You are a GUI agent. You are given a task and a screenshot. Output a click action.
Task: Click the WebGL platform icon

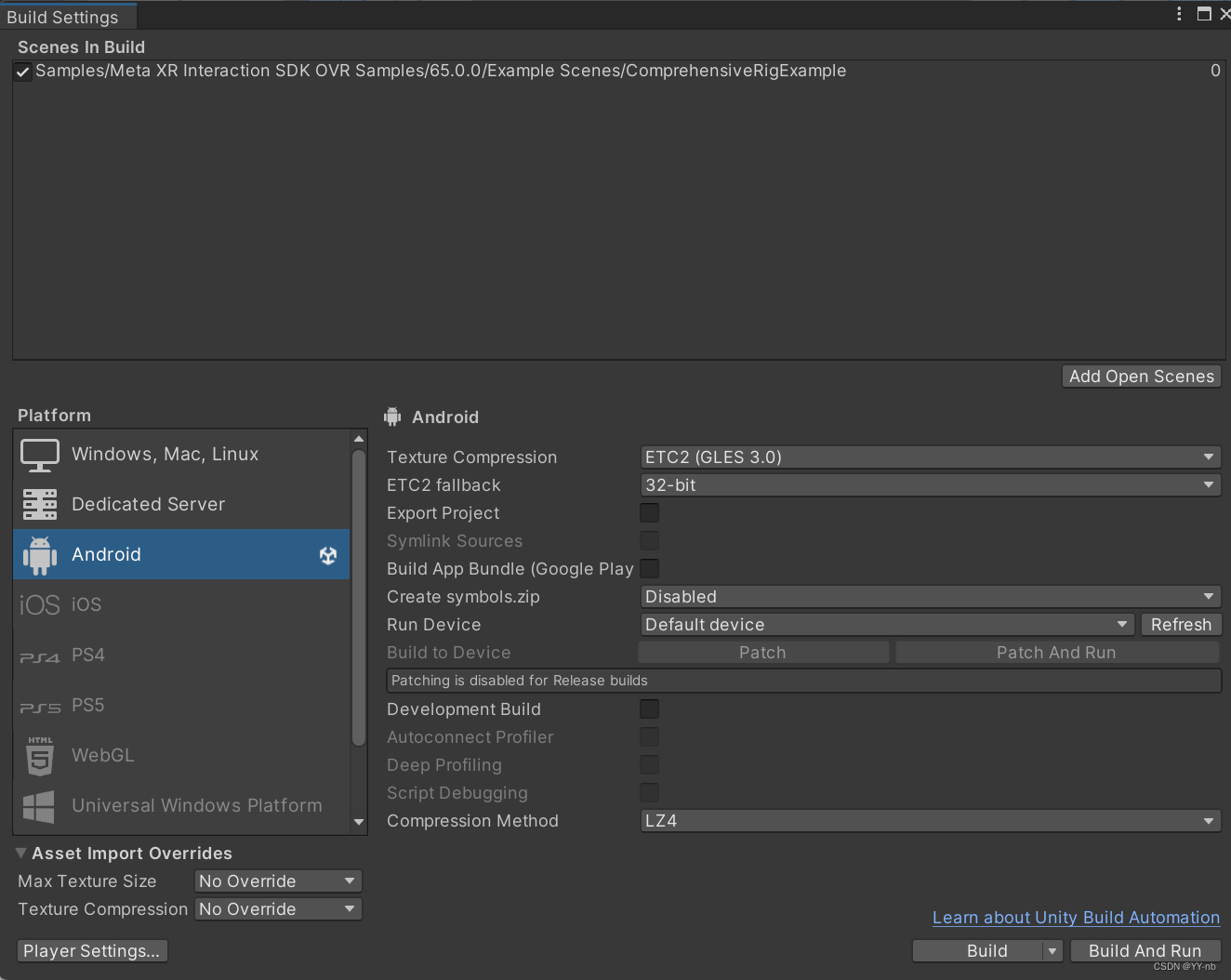39,755
